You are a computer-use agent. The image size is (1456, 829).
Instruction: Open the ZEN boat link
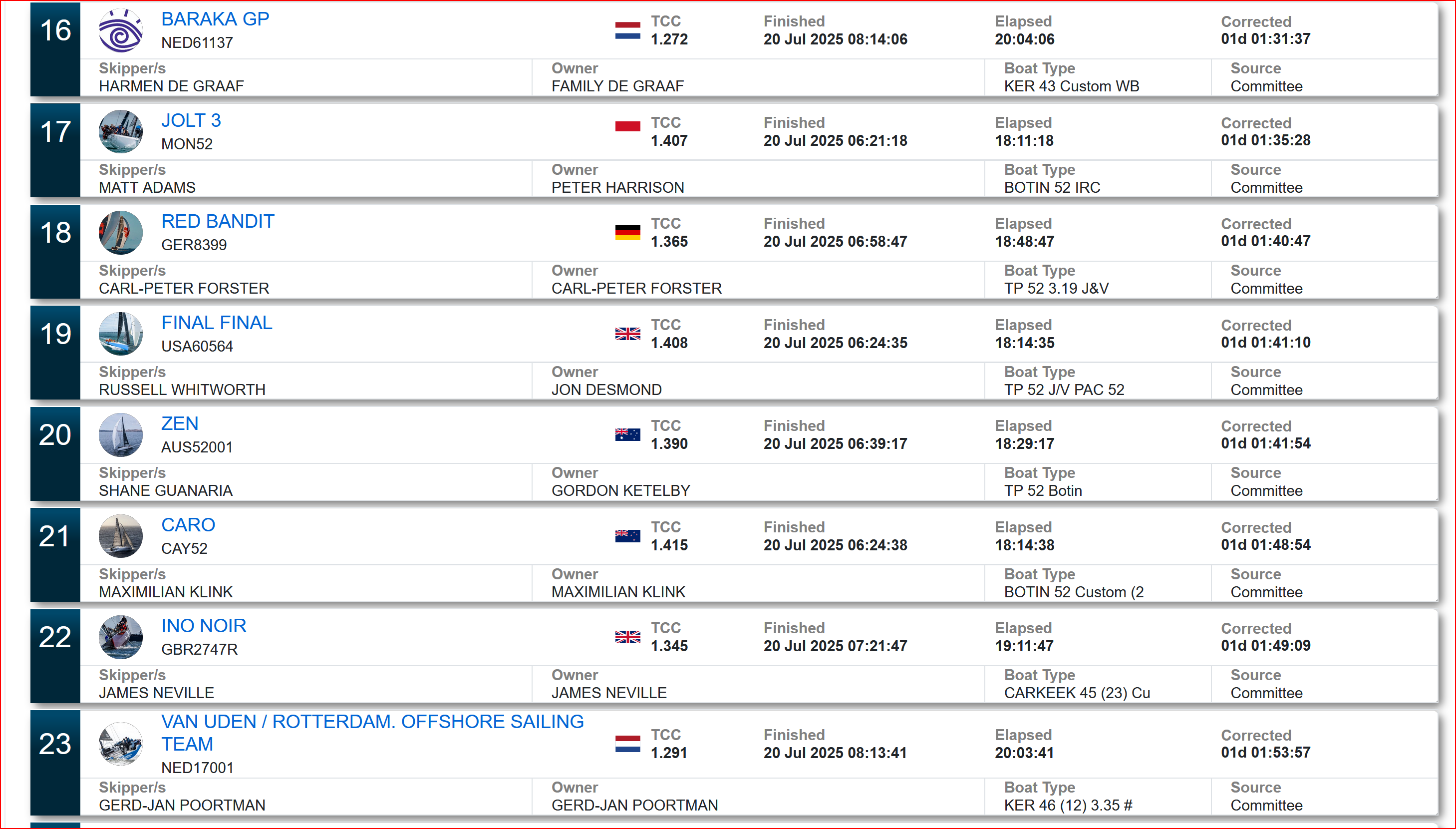[180, 423]
